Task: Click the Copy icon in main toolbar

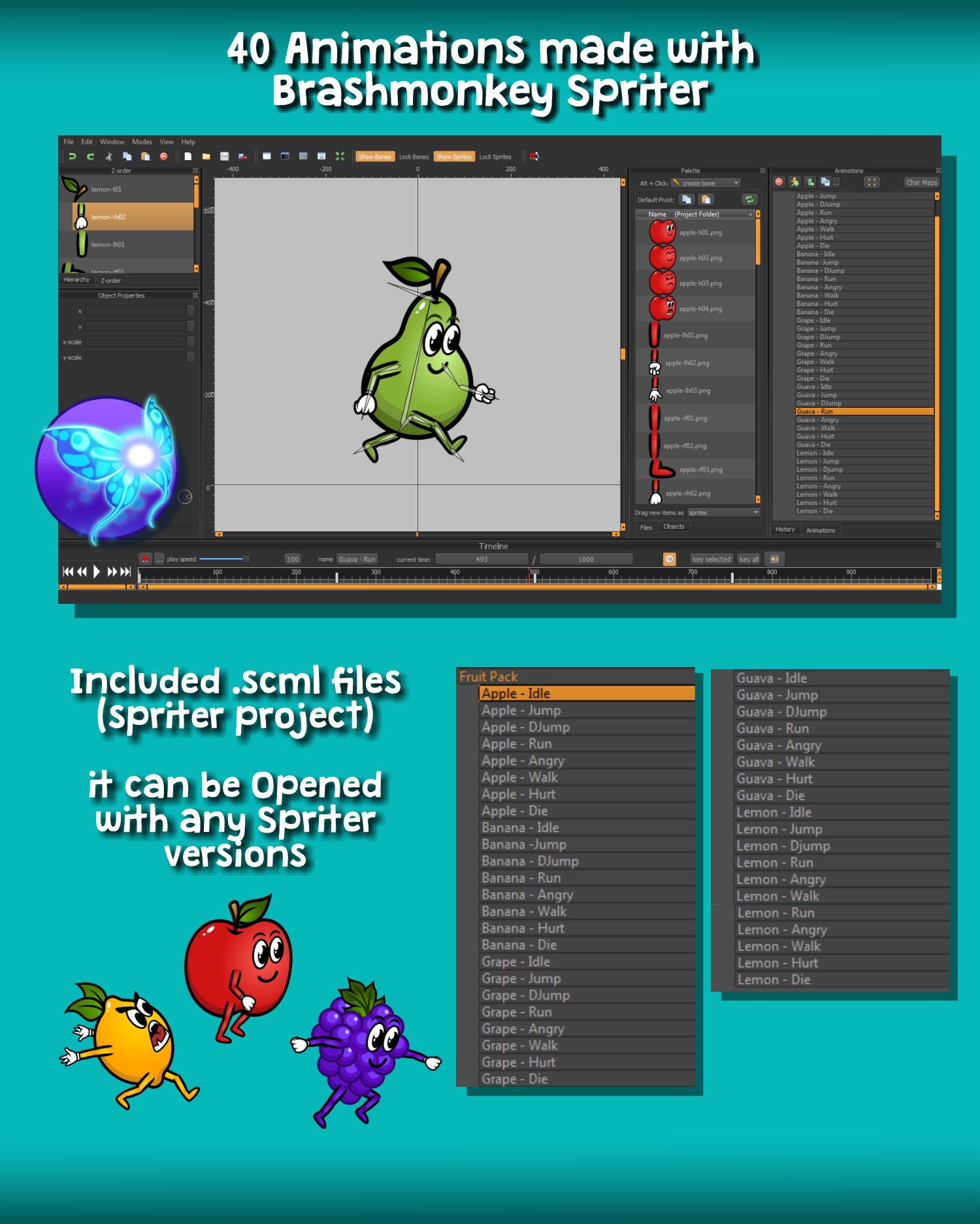Action: point(127,157)
